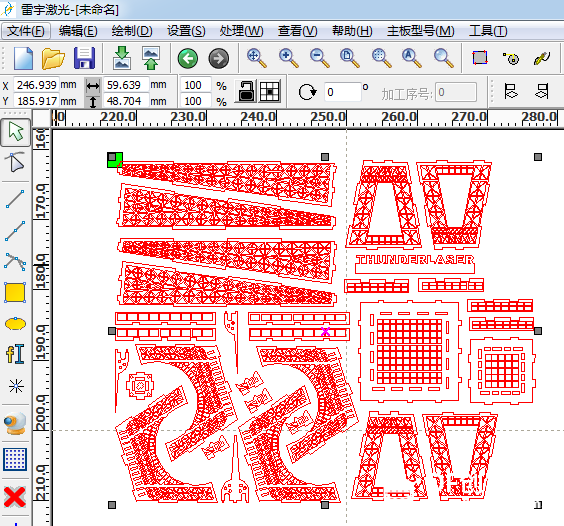
Task: Click the frame outline toolbar icon
Action: point(480,58)
